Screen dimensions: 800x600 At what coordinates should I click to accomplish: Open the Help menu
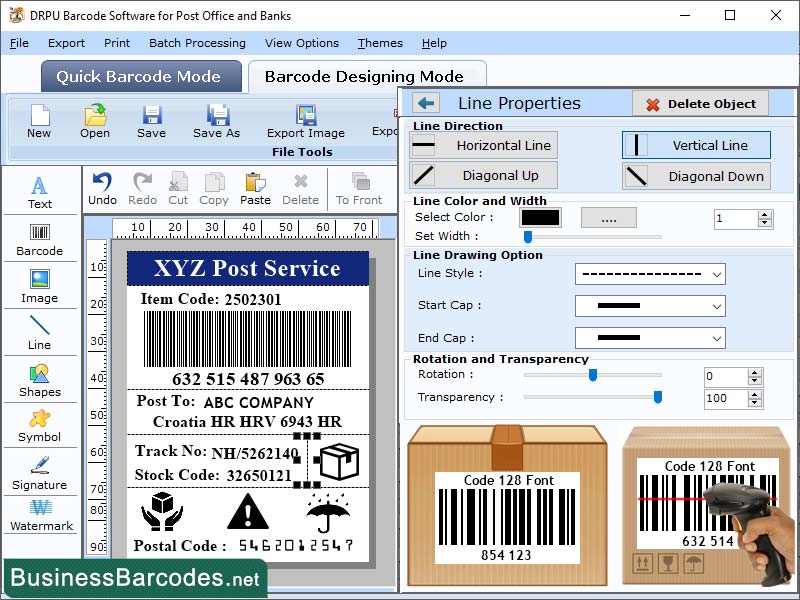[434, 43]
